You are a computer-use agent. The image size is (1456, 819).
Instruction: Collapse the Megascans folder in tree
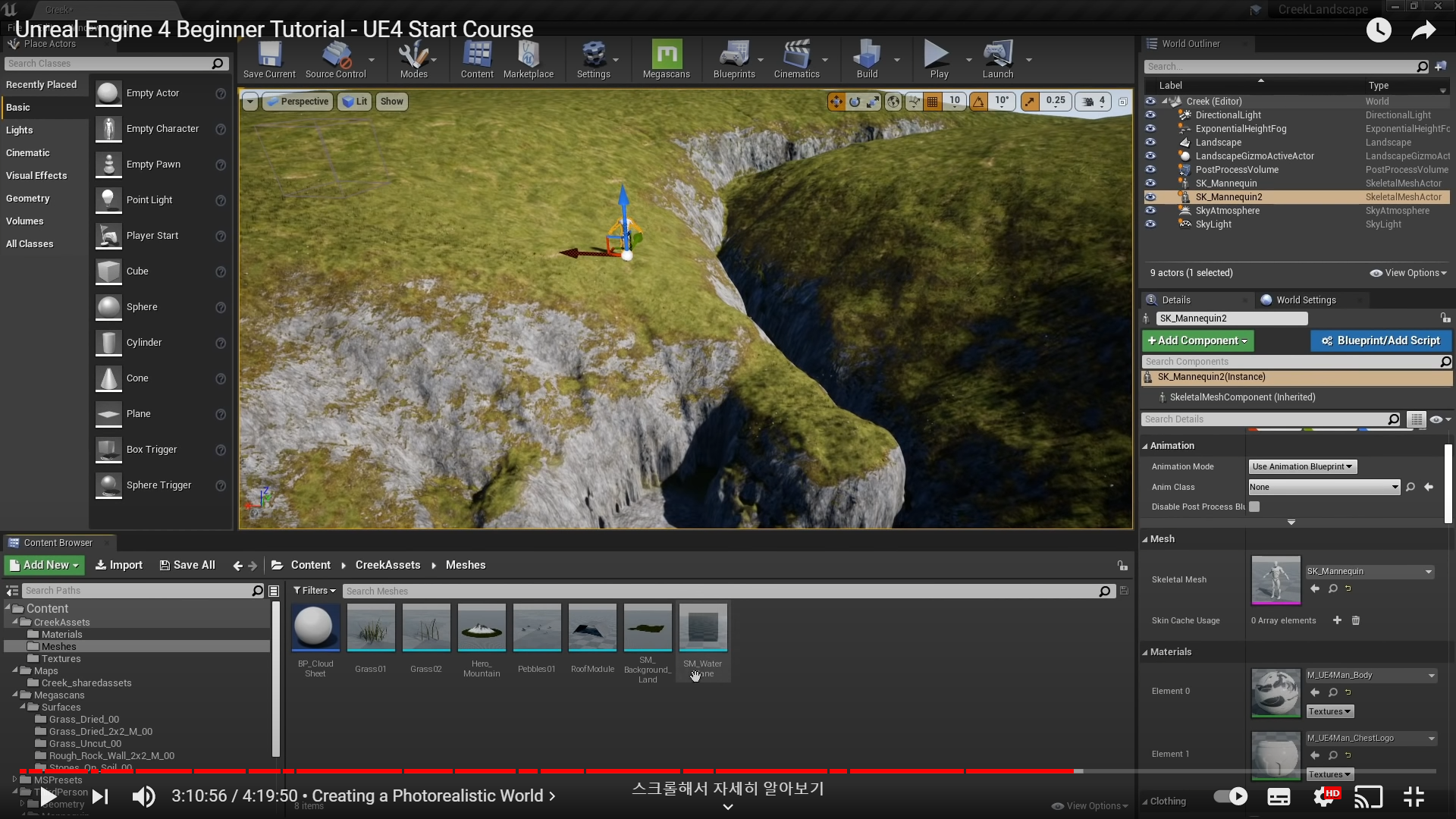click(15, 695)
